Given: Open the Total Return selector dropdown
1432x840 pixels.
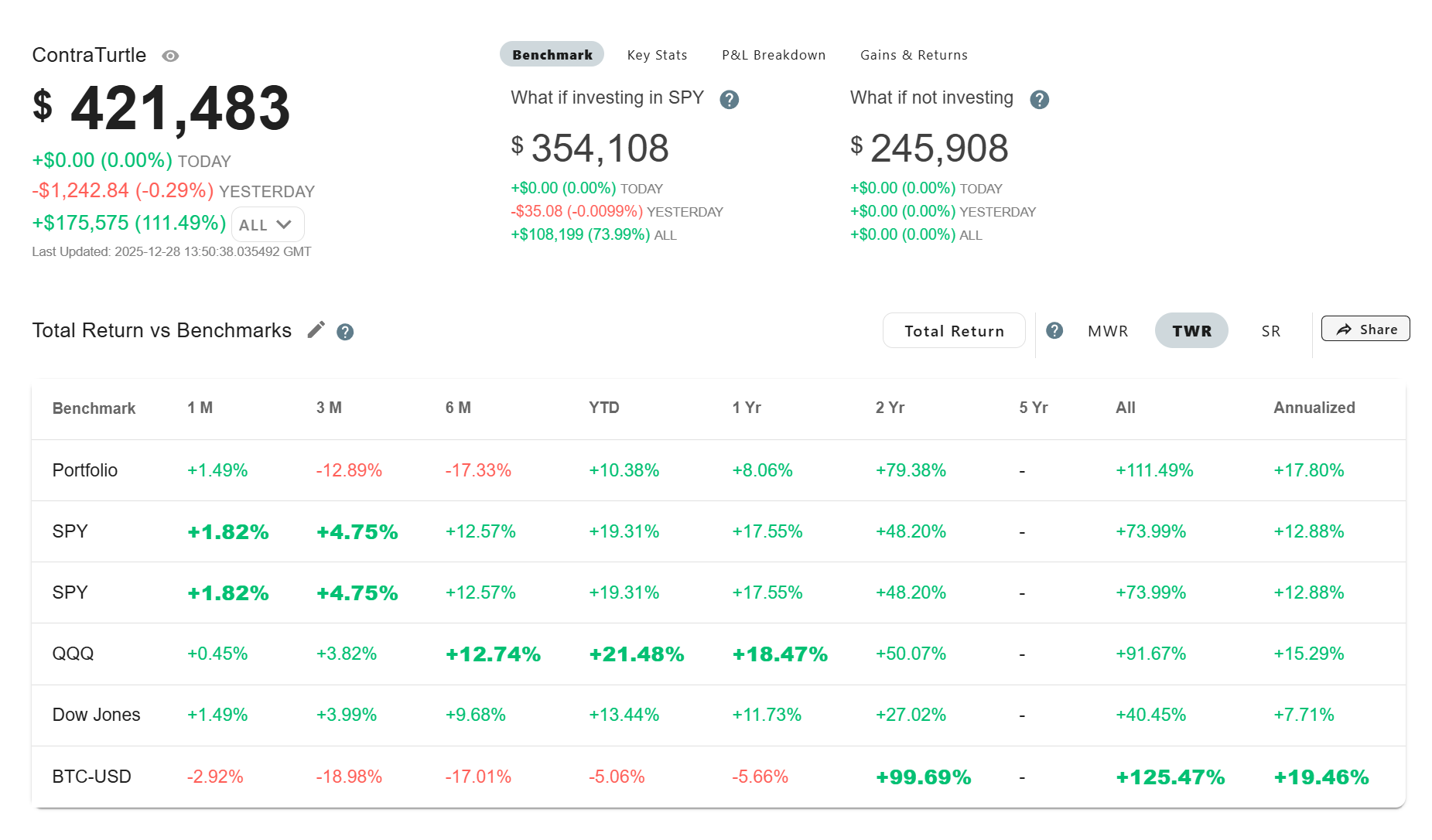Looking at the screenshot, I should point(953,331).
